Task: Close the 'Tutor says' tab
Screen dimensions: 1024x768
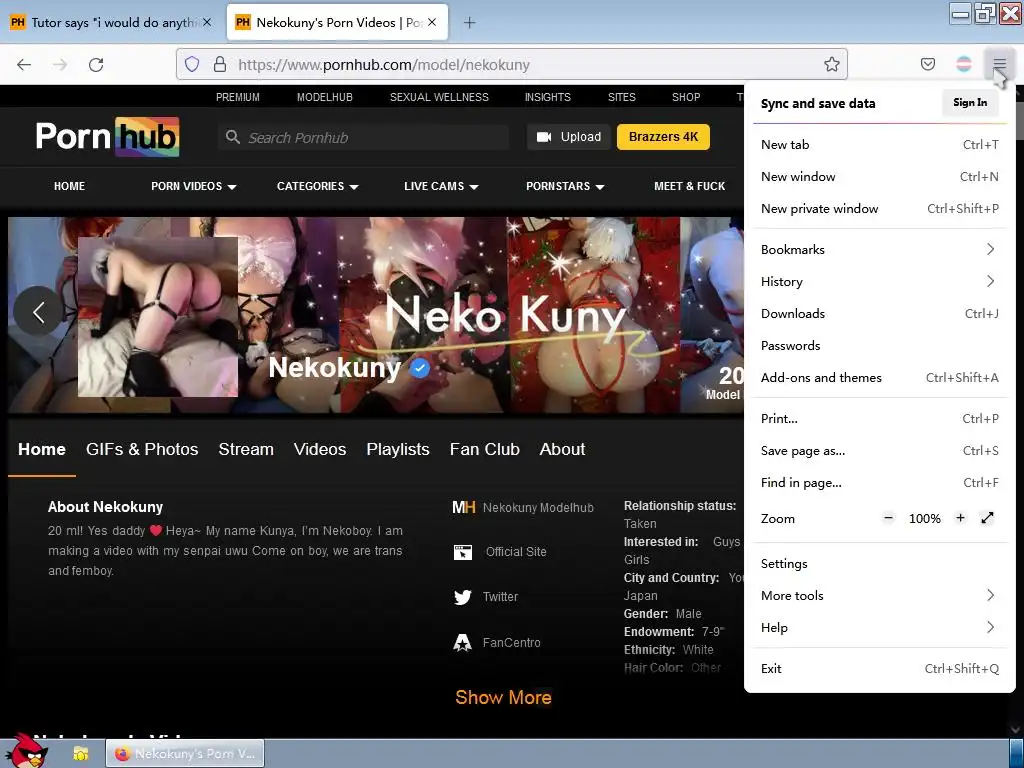Action: point(207,22)
